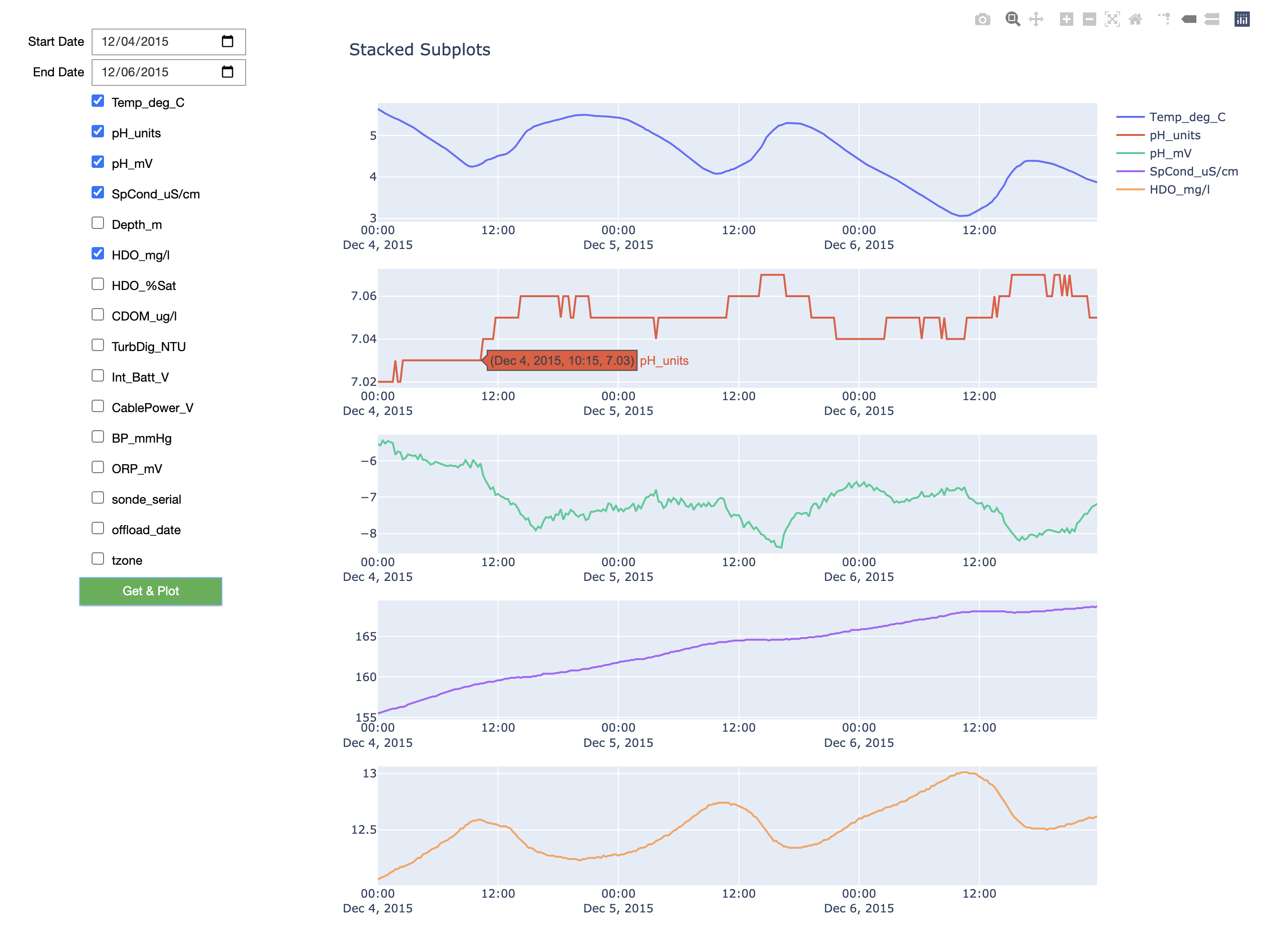Activate the Pan tool
1267x952 pixels.
(x=1036, y=20)
